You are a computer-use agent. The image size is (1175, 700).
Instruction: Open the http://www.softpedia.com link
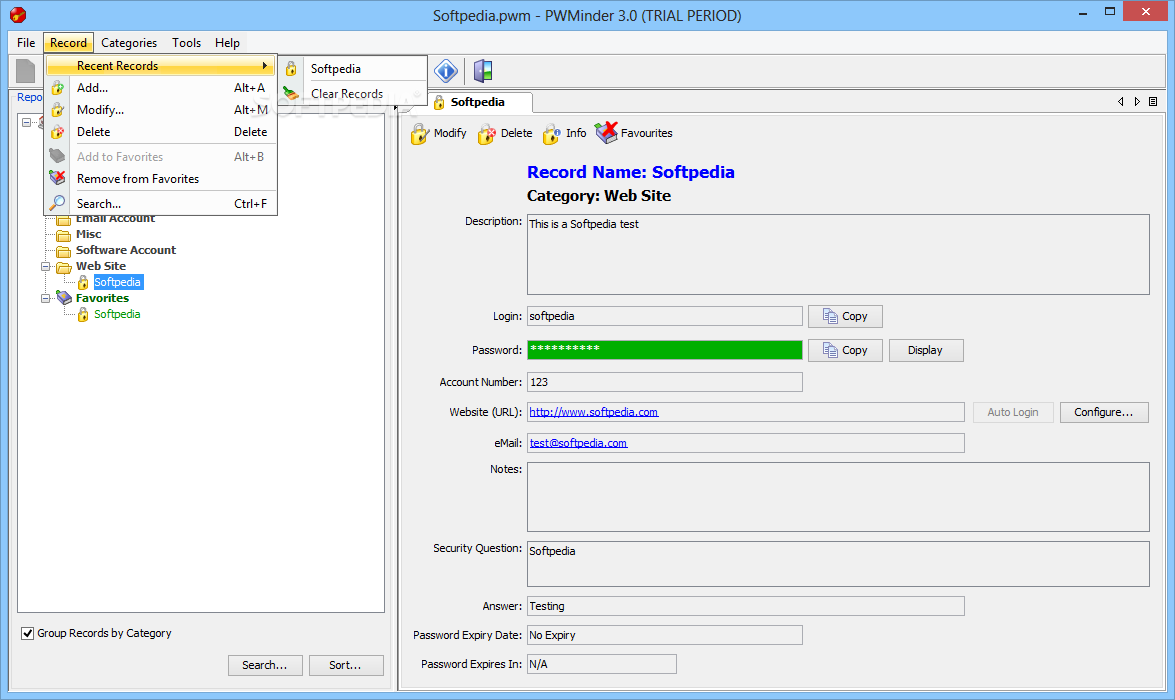[x=593, y=412]
